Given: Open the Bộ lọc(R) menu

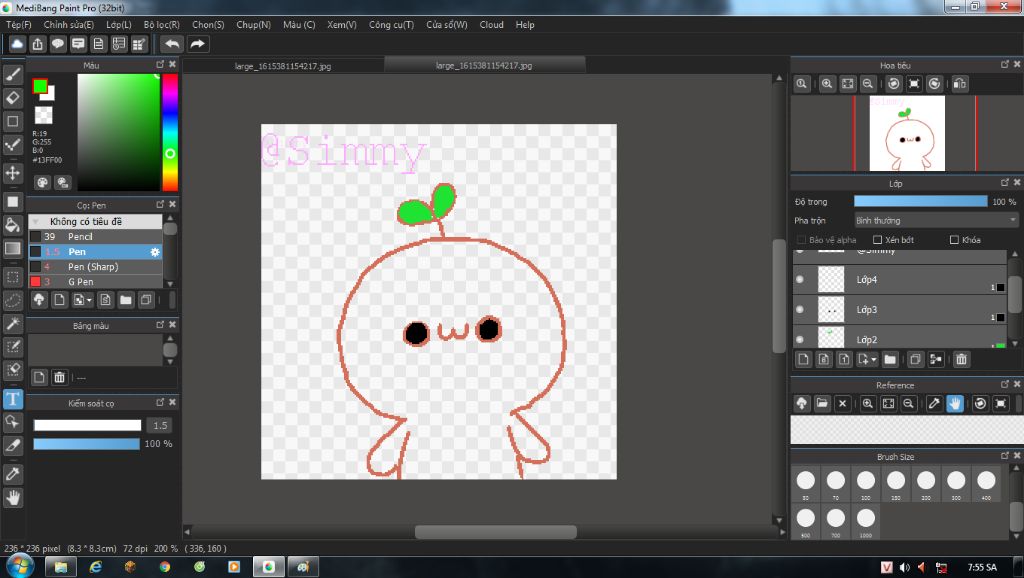Looking at the screenshot, I should coord(162,25).
